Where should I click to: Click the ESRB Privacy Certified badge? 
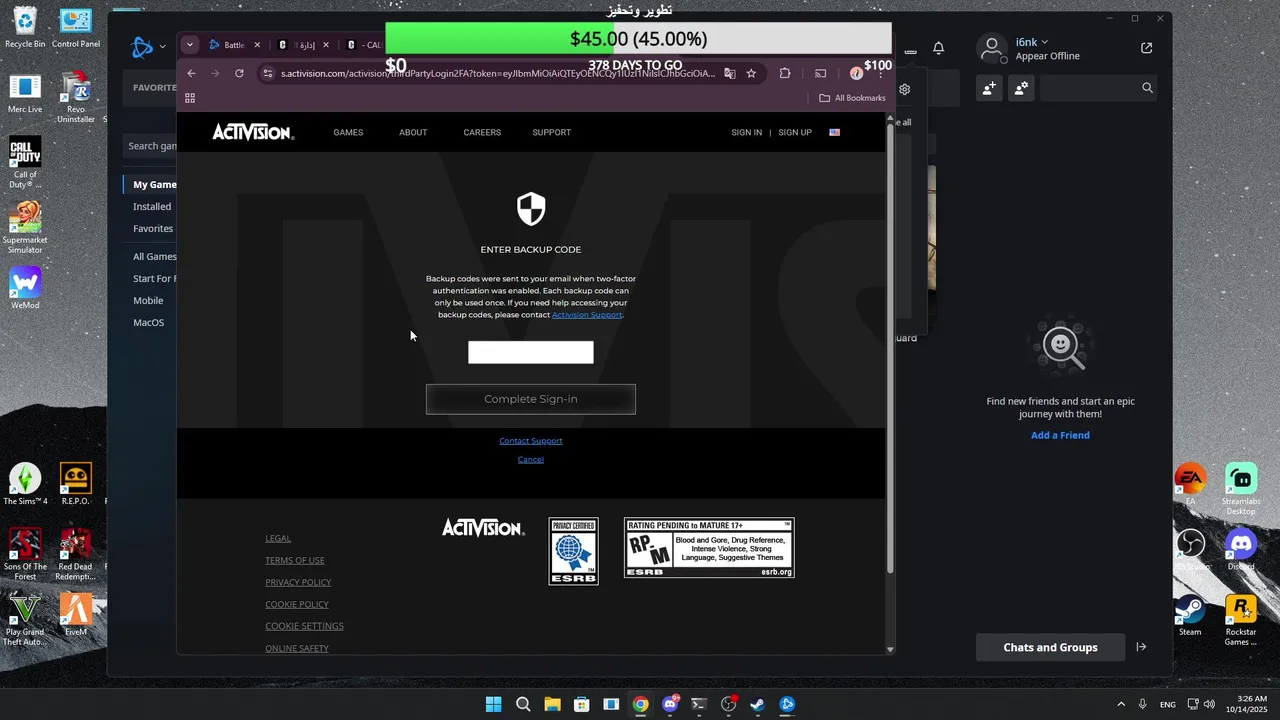point(573,551)
